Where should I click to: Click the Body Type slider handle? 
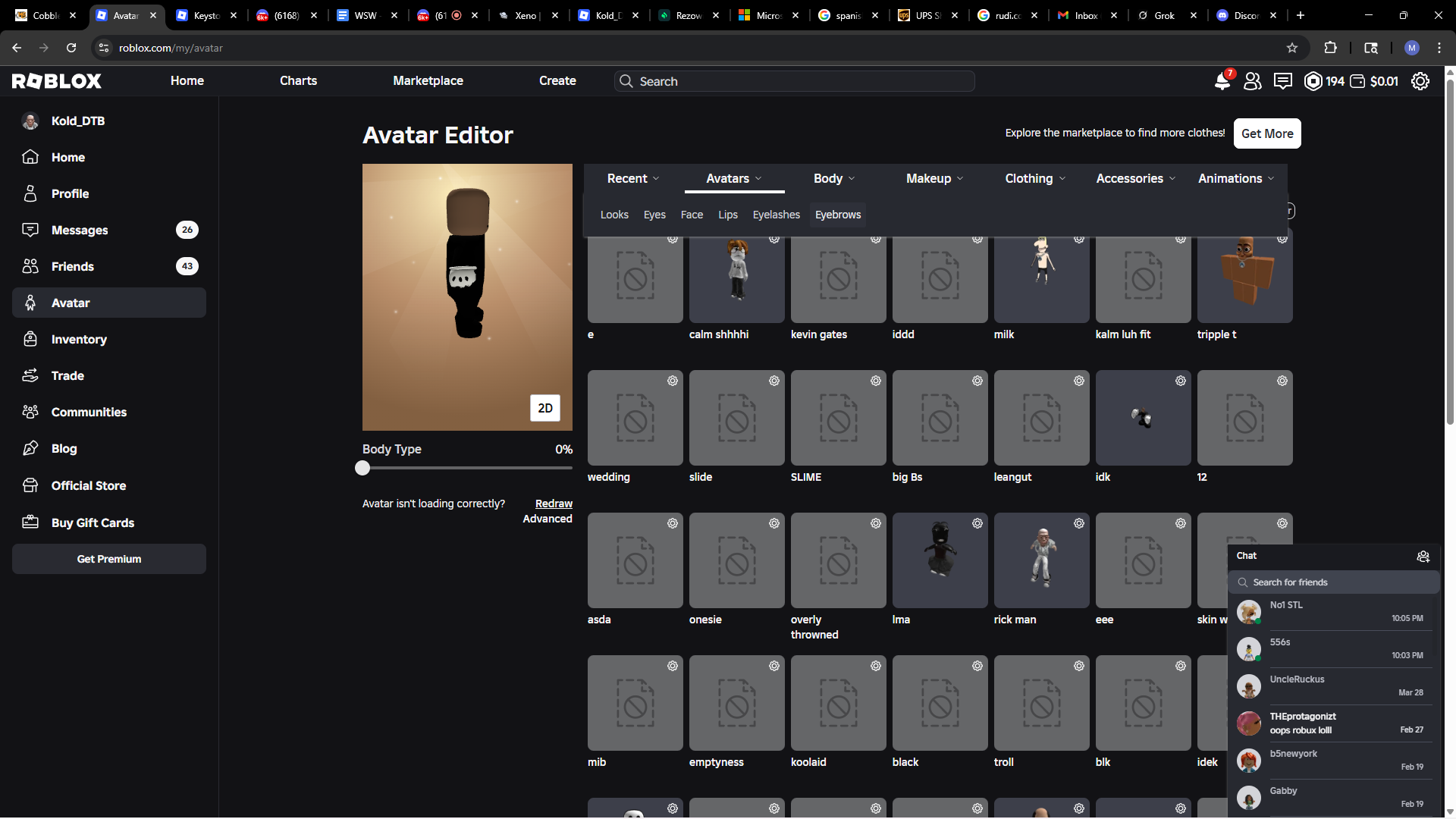(362, 468)
